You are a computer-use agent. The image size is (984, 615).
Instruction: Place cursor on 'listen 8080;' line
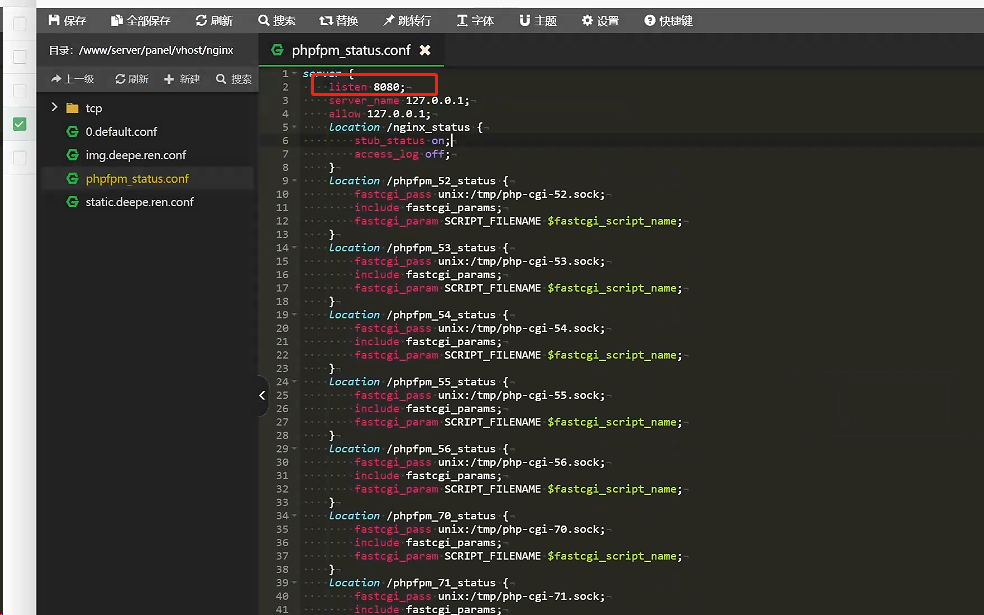(367, 87)
